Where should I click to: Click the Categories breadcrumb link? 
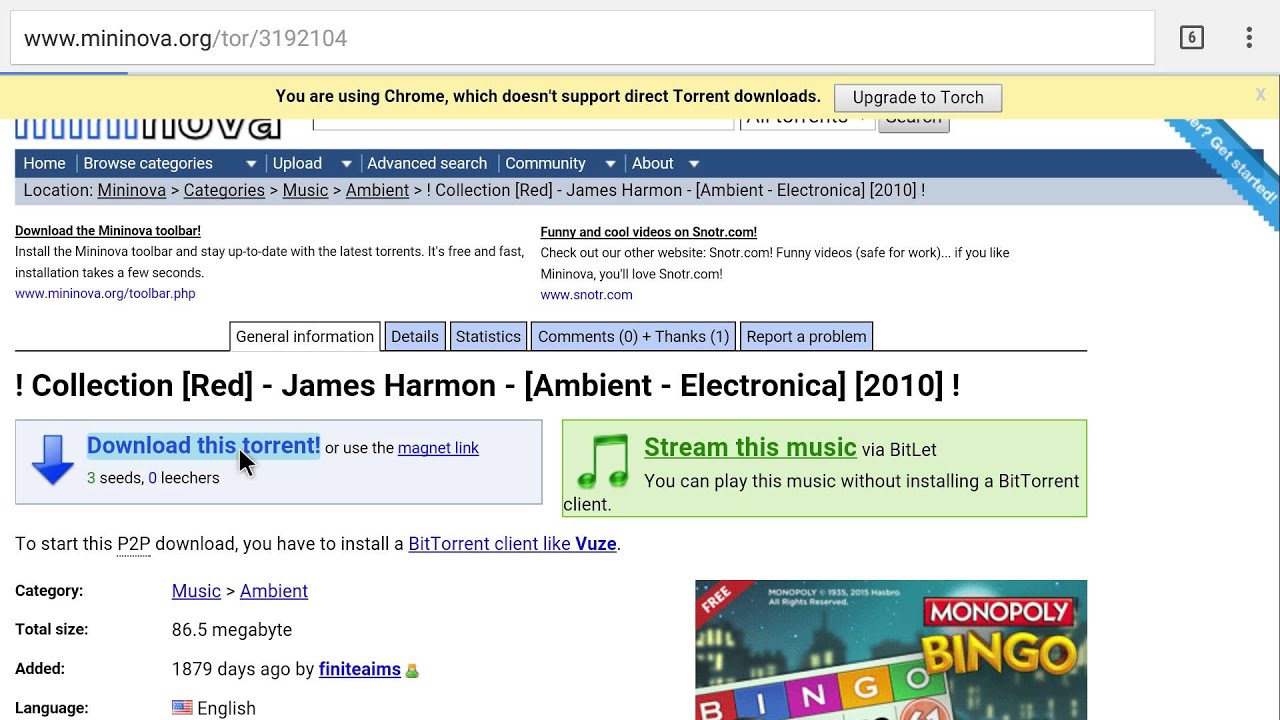pyautogui.click(x=224, y=190)
